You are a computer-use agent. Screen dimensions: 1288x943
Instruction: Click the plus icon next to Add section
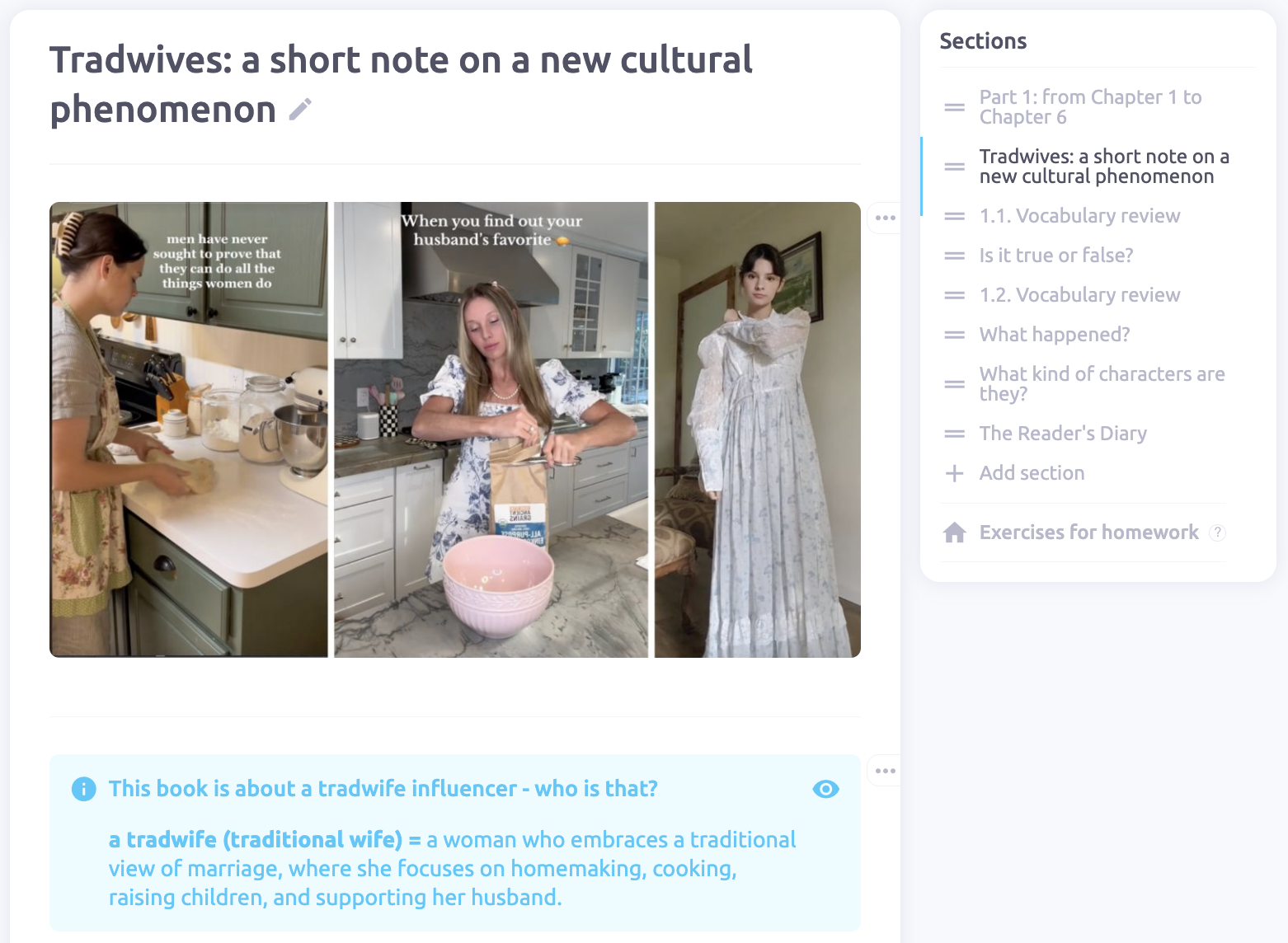[x=955, y=473]
